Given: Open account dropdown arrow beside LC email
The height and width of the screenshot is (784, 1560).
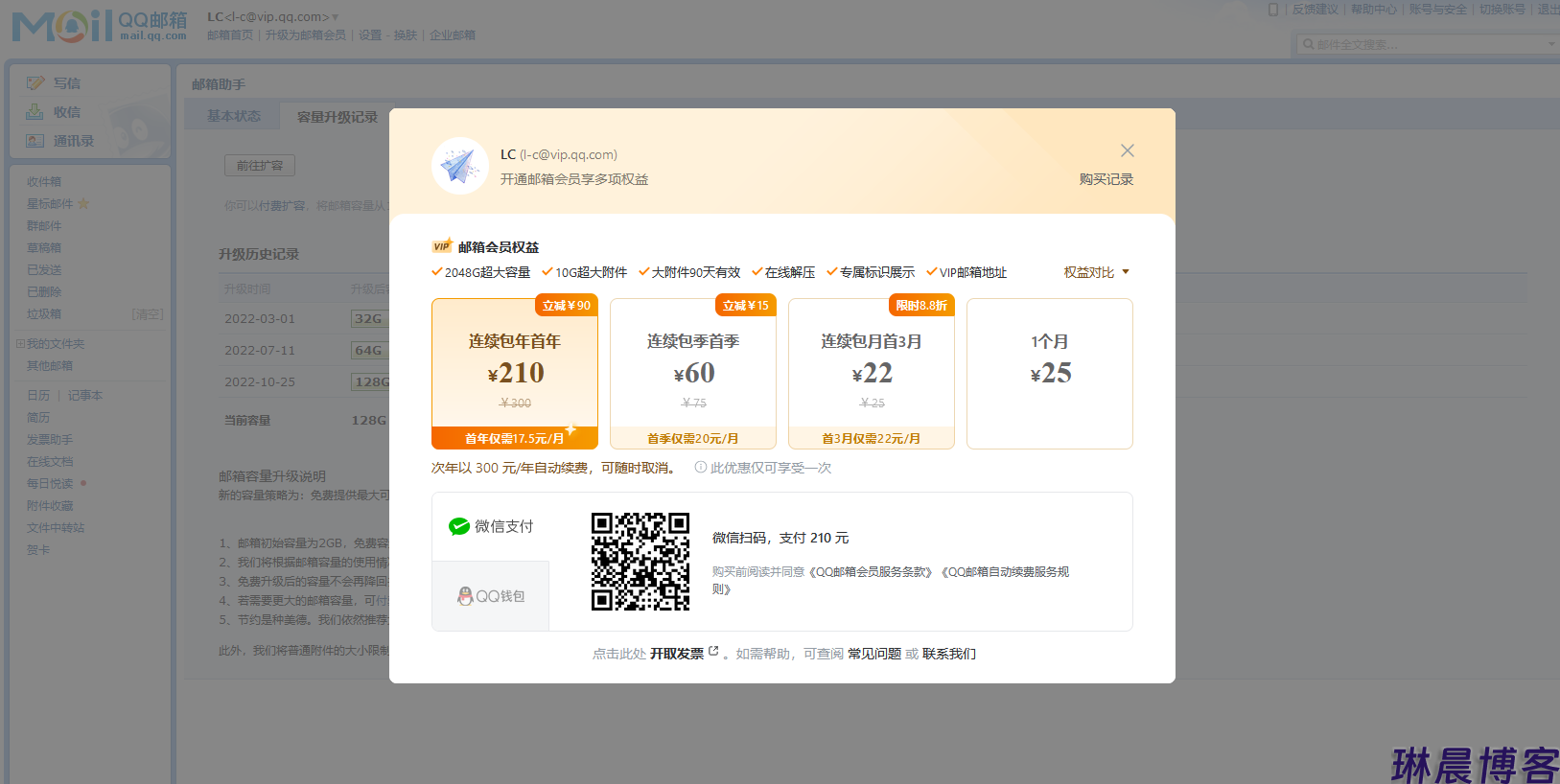Looking at the screenshot, I should tap(336, 17).
